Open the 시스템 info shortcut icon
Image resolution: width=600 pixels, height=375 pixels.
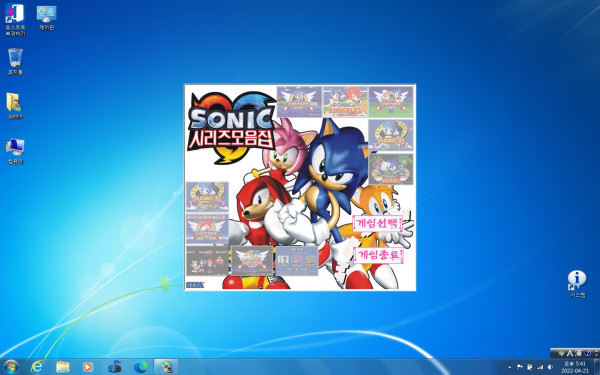click(x=577, y=284)
